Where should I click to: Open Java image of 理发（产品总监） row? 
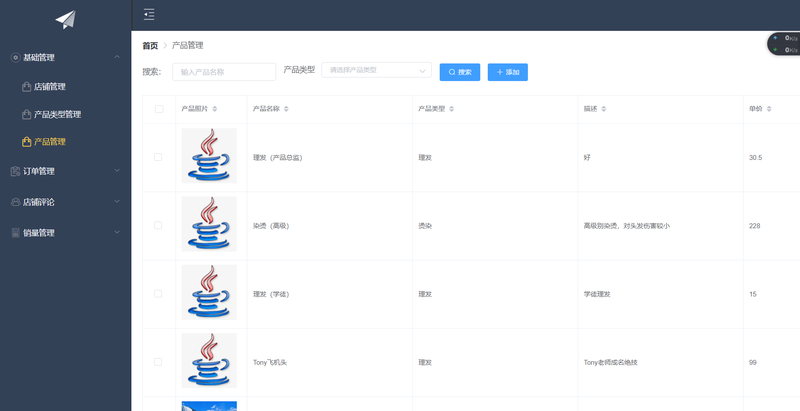click(x=209, y=156)
